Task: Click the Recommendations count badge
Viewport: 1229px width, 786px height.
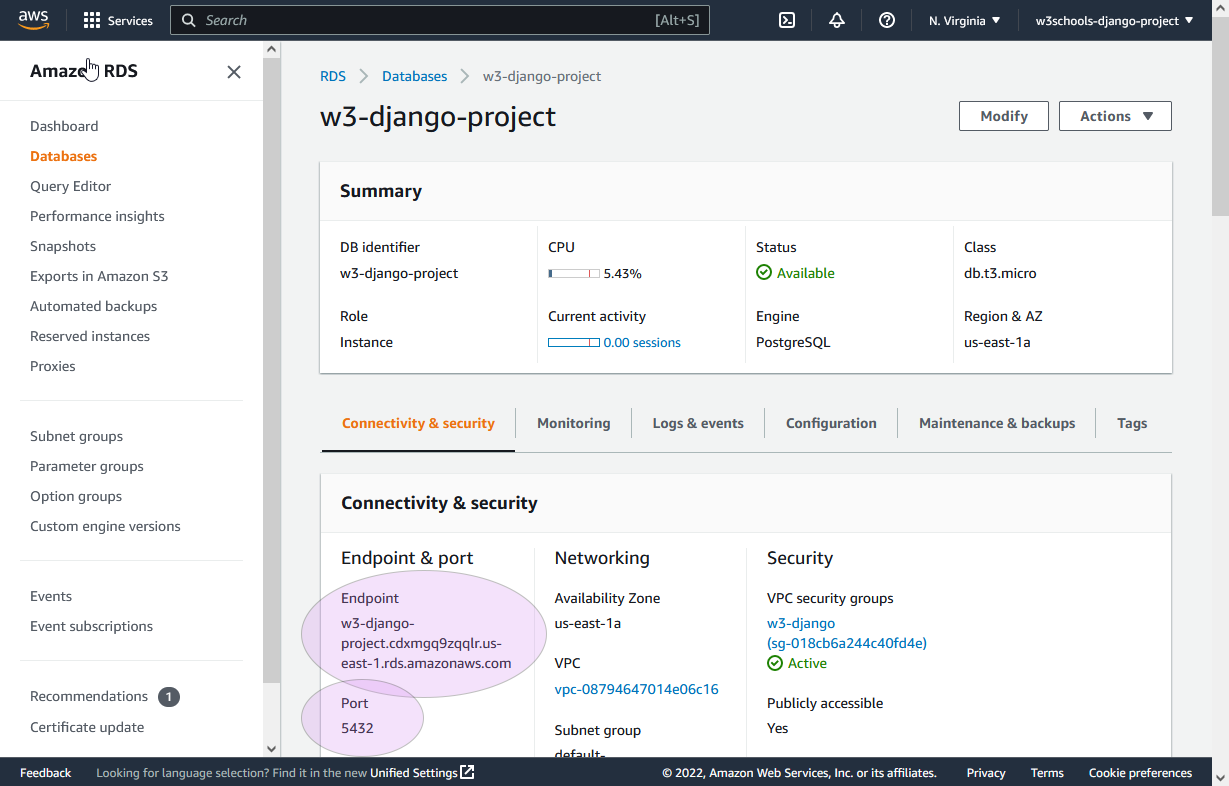Action: (169, 697)
